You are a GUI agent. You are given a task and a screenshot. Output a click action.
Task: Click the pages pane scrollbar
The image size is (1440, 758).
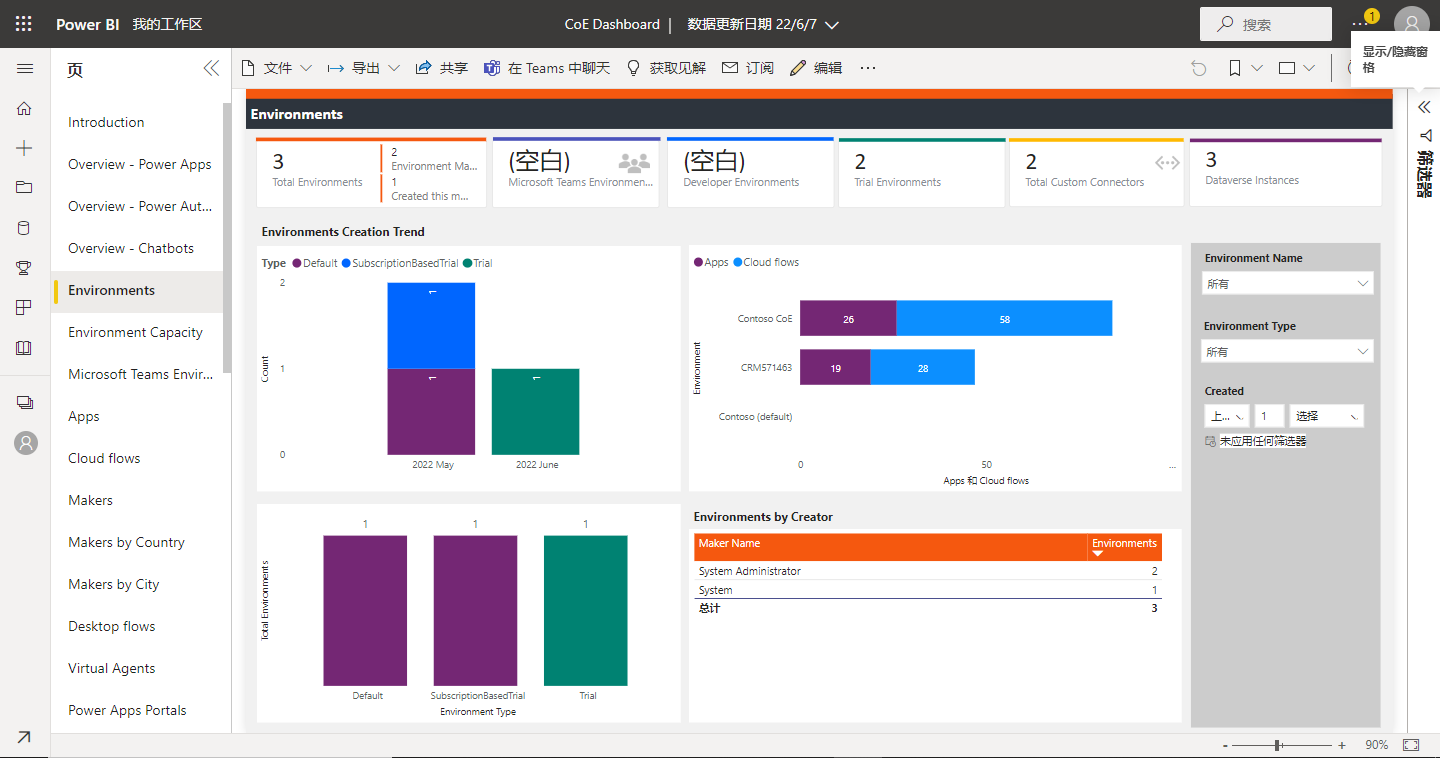click(227, 238)
